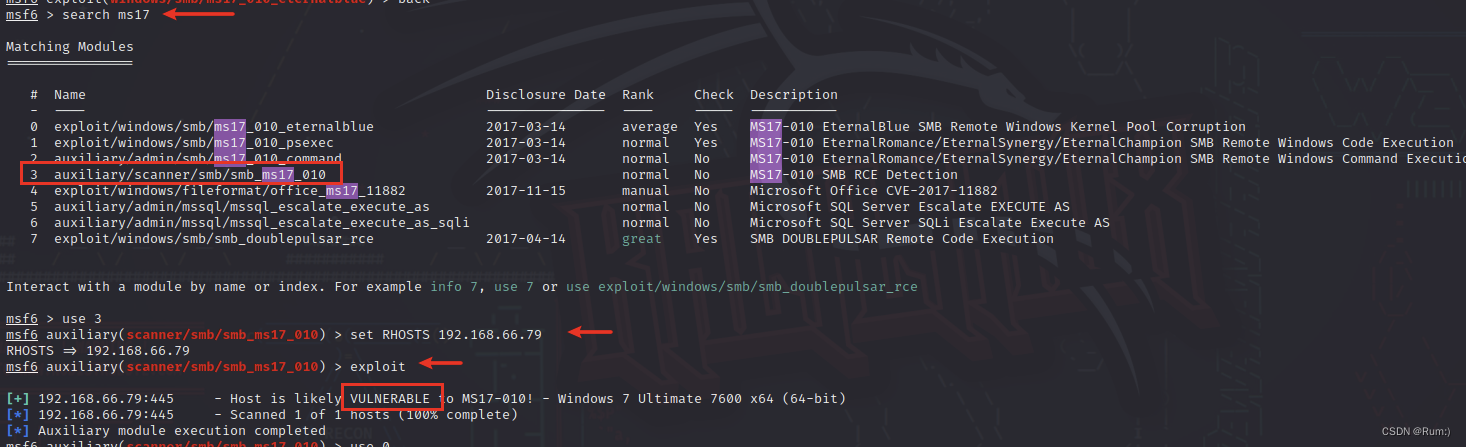Viewport: 1466px width, 447px height.
Task: Click the 2017-11-15 disclosure date
Action: [x=526, y=191]
